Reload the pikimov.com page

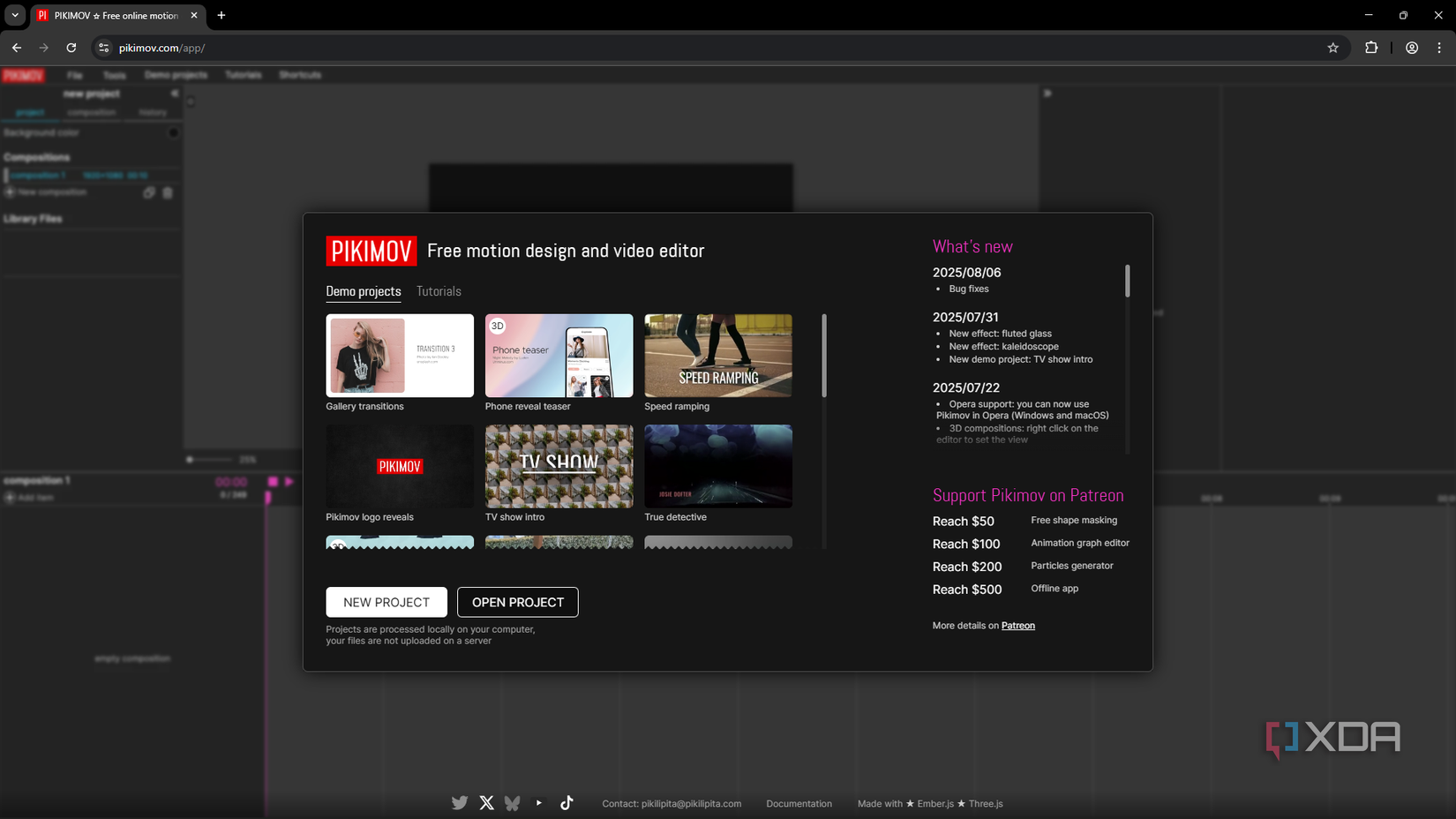point(71,48)
